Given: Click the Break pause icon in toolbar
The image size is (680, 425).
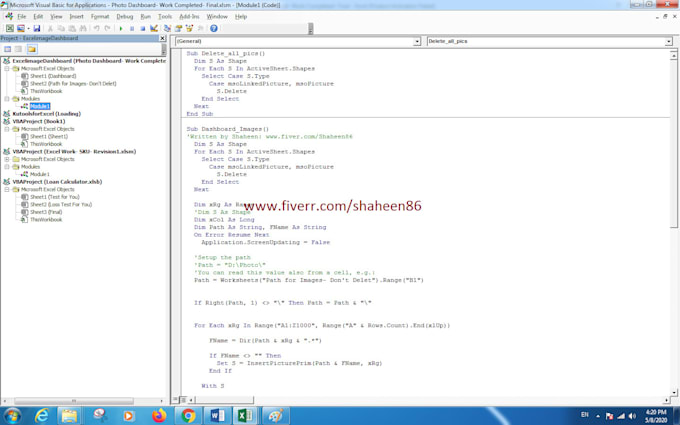Looking at the screenshot, I should (x=132, y=28).
